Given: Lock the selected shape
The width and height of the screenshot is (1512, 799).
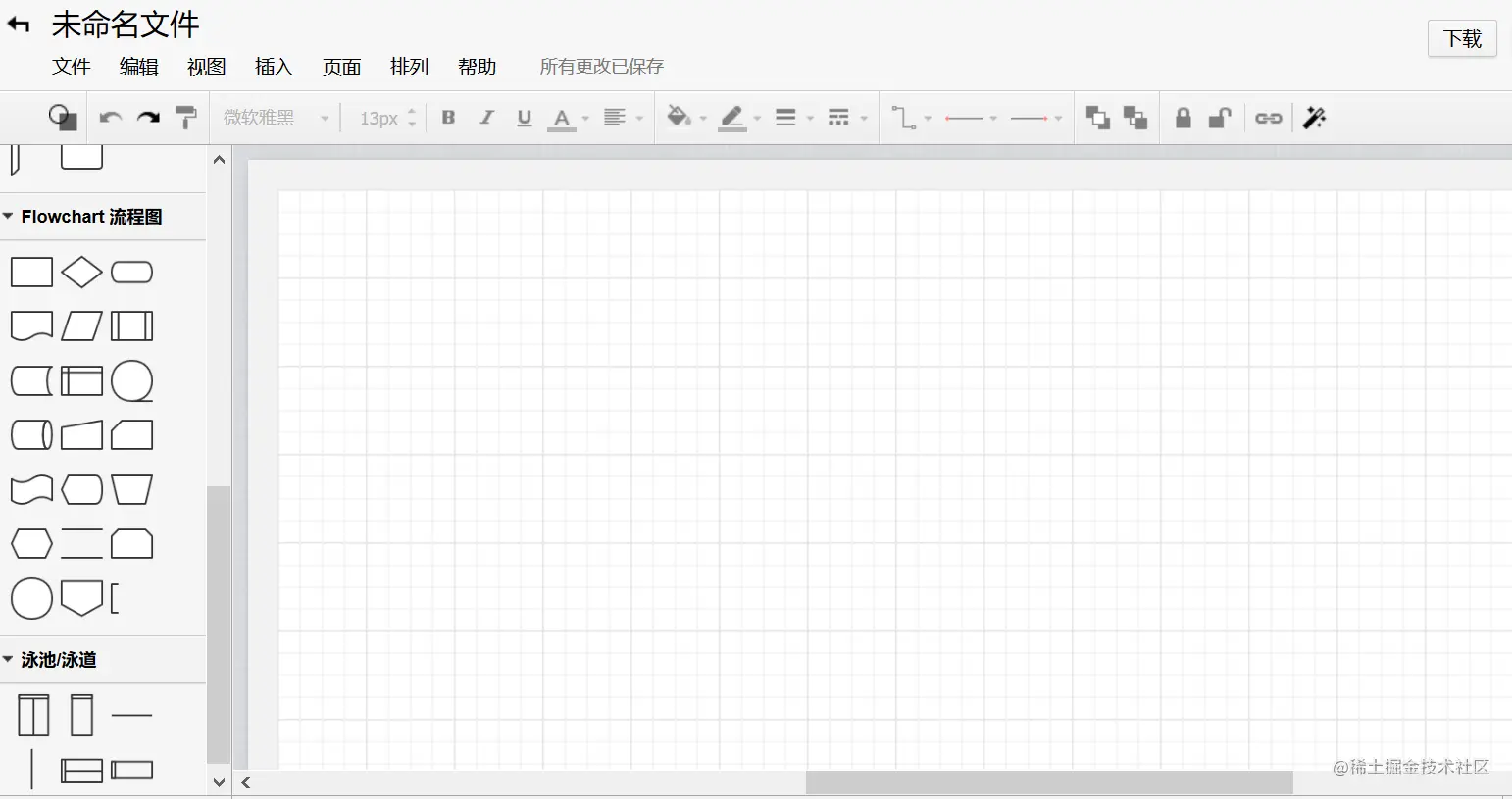Looking at the screenshot, I should (1184, 118).
